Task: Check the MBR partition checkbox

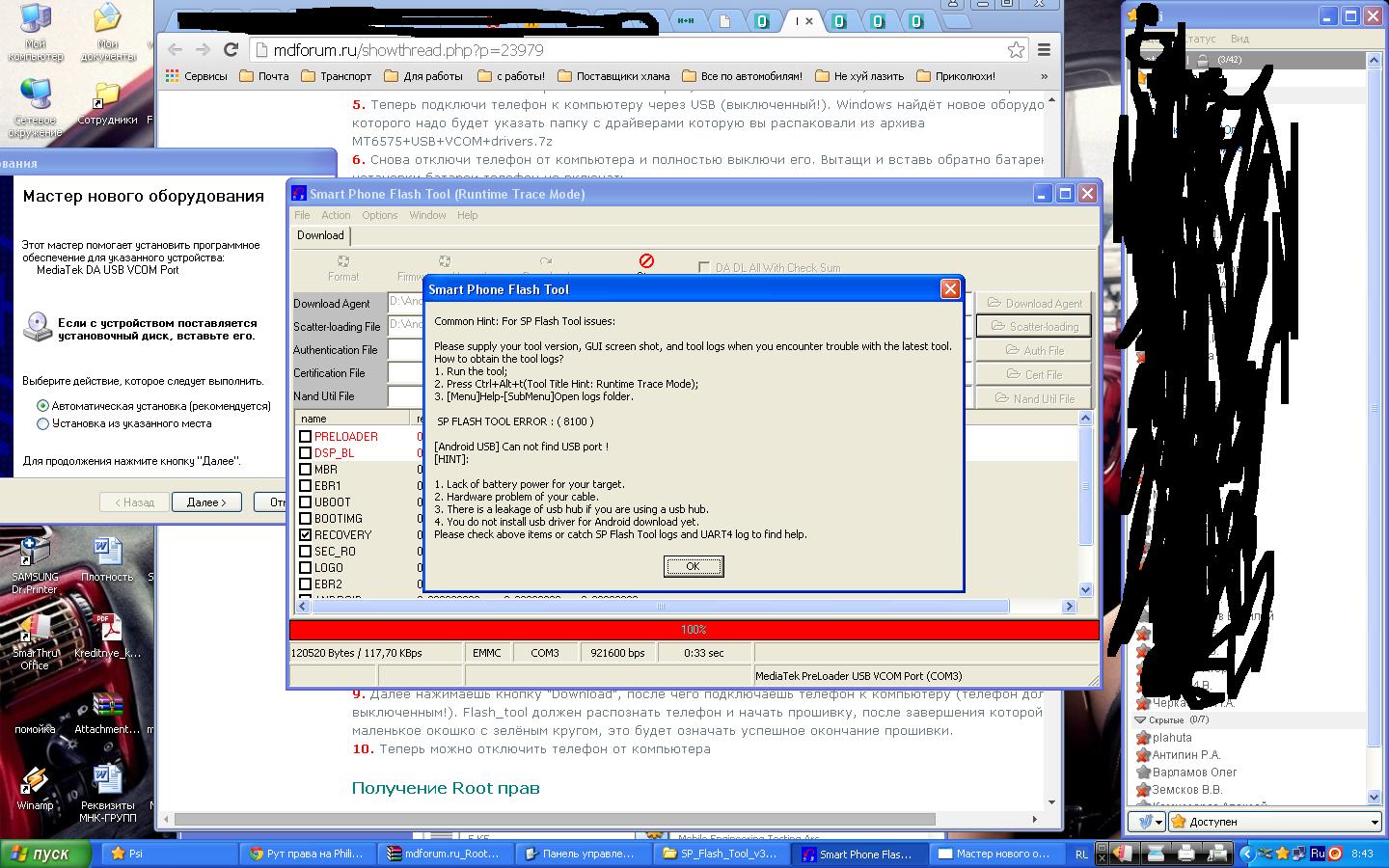Action: (305, 470)
